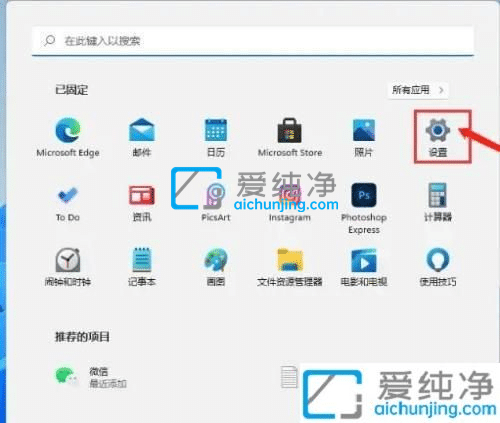Open the 日历 Calendar app
Viewport: 500px width, 423px height.
[x=216, y=137]
